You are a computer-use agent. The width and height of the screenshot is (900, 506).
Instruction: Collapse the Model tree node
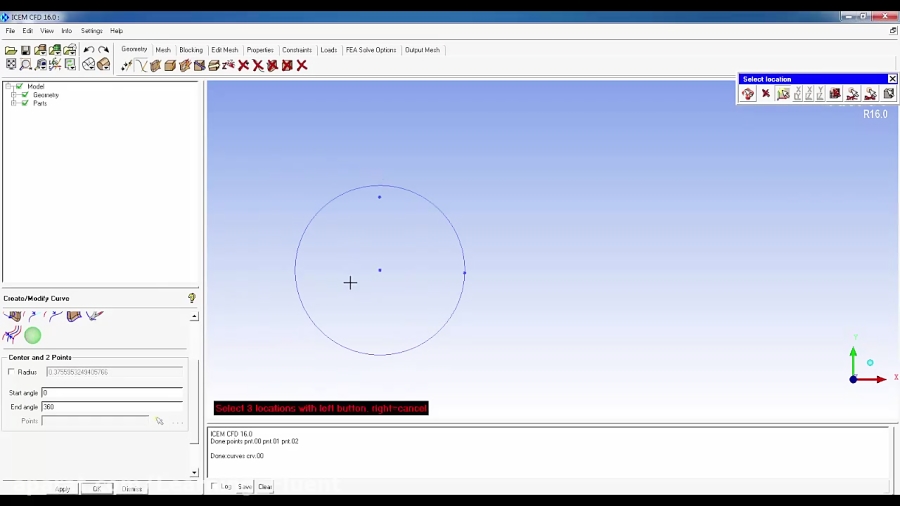point(8,87)
